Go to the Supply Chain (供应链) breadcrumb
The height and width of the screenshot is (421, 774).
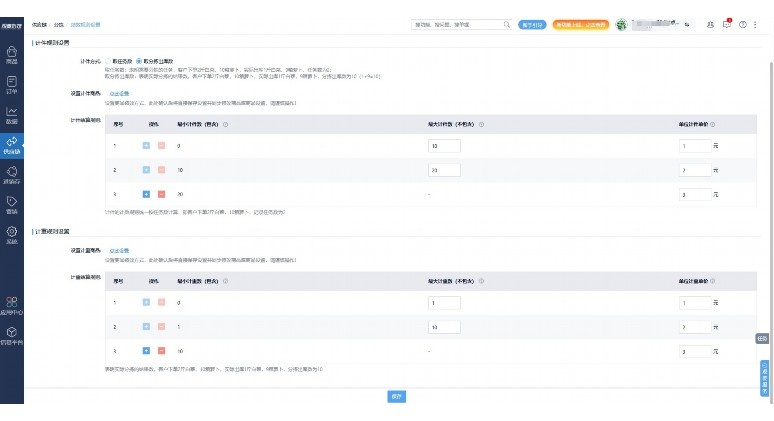(x=39, y=24)
